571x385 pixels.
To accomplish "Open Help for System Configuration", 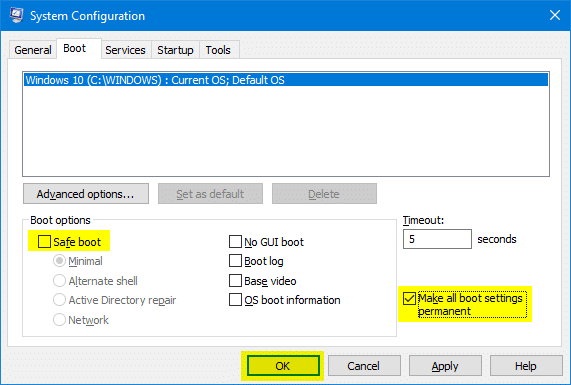I will pos(526,366).
